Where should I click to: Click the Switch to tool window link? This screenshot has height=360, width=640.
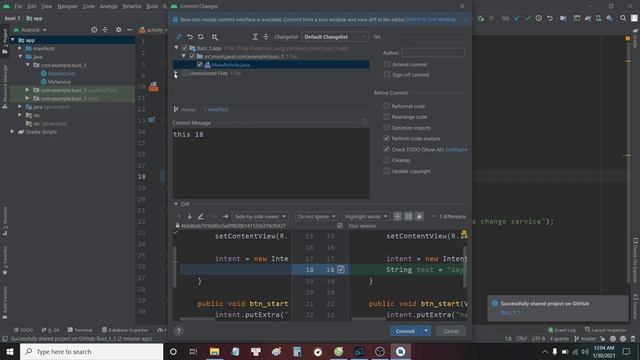(431, 19)
